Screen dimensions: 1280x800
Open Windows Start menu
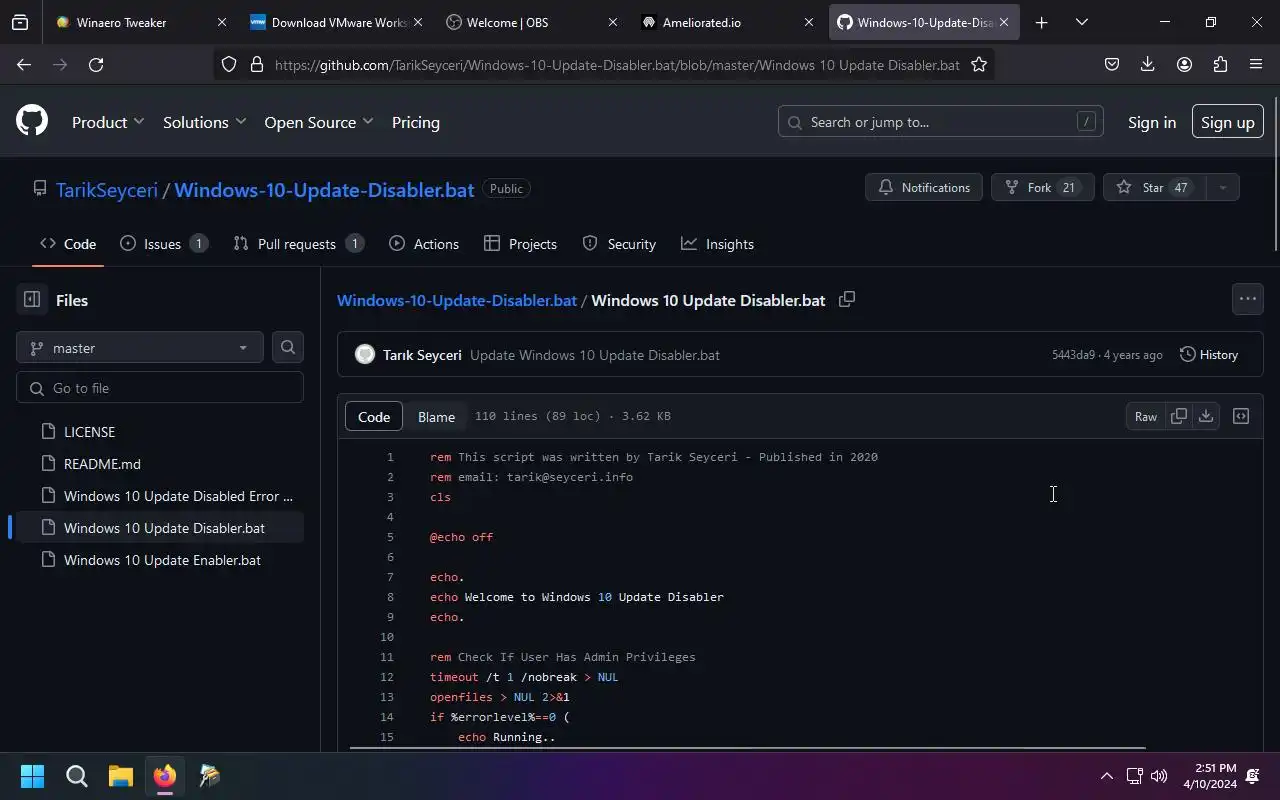pos(32,776)
